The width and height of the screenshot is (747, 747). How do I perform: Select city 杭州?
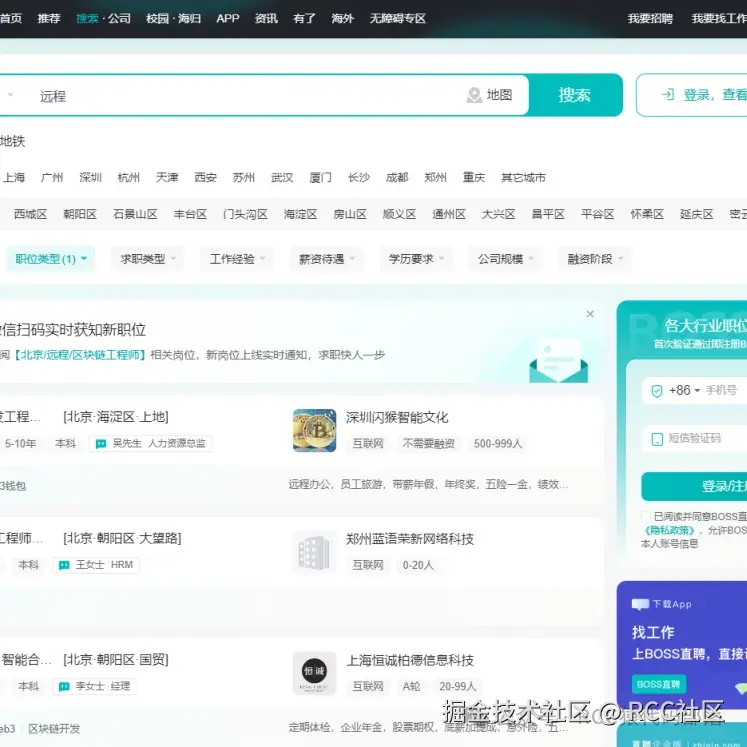[129, 178]
